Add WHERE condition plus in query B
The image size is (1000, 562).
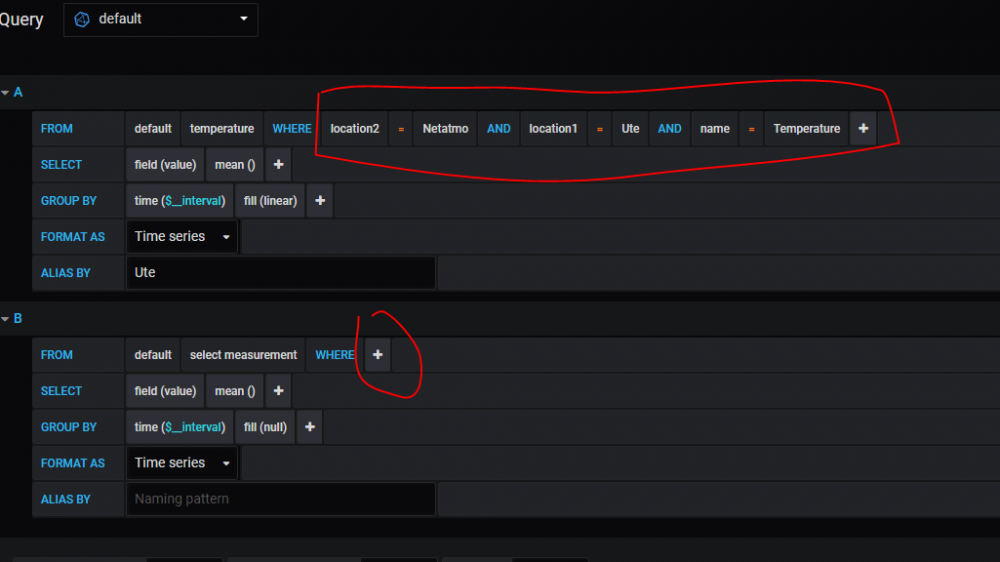tap(377, 355)
